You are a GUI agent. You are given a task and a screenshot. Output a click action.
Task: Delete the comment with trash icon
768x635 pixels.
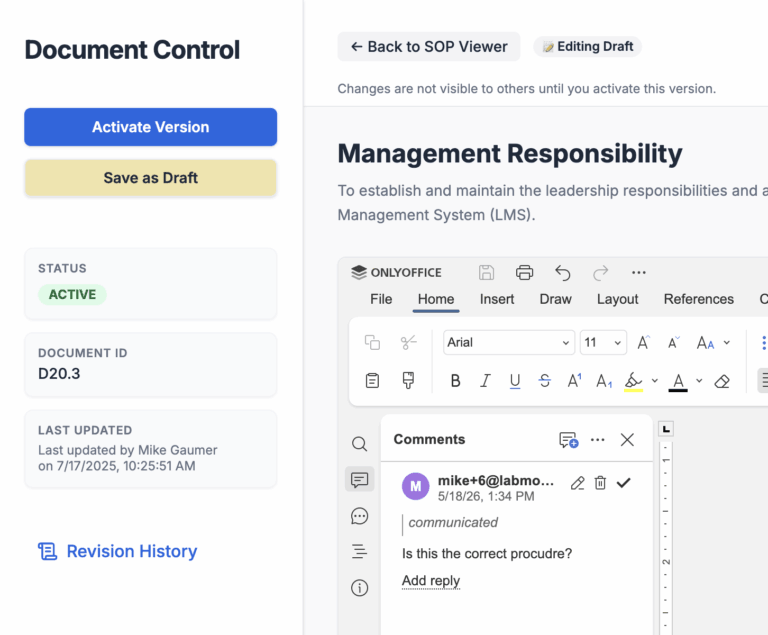point(600,483)
